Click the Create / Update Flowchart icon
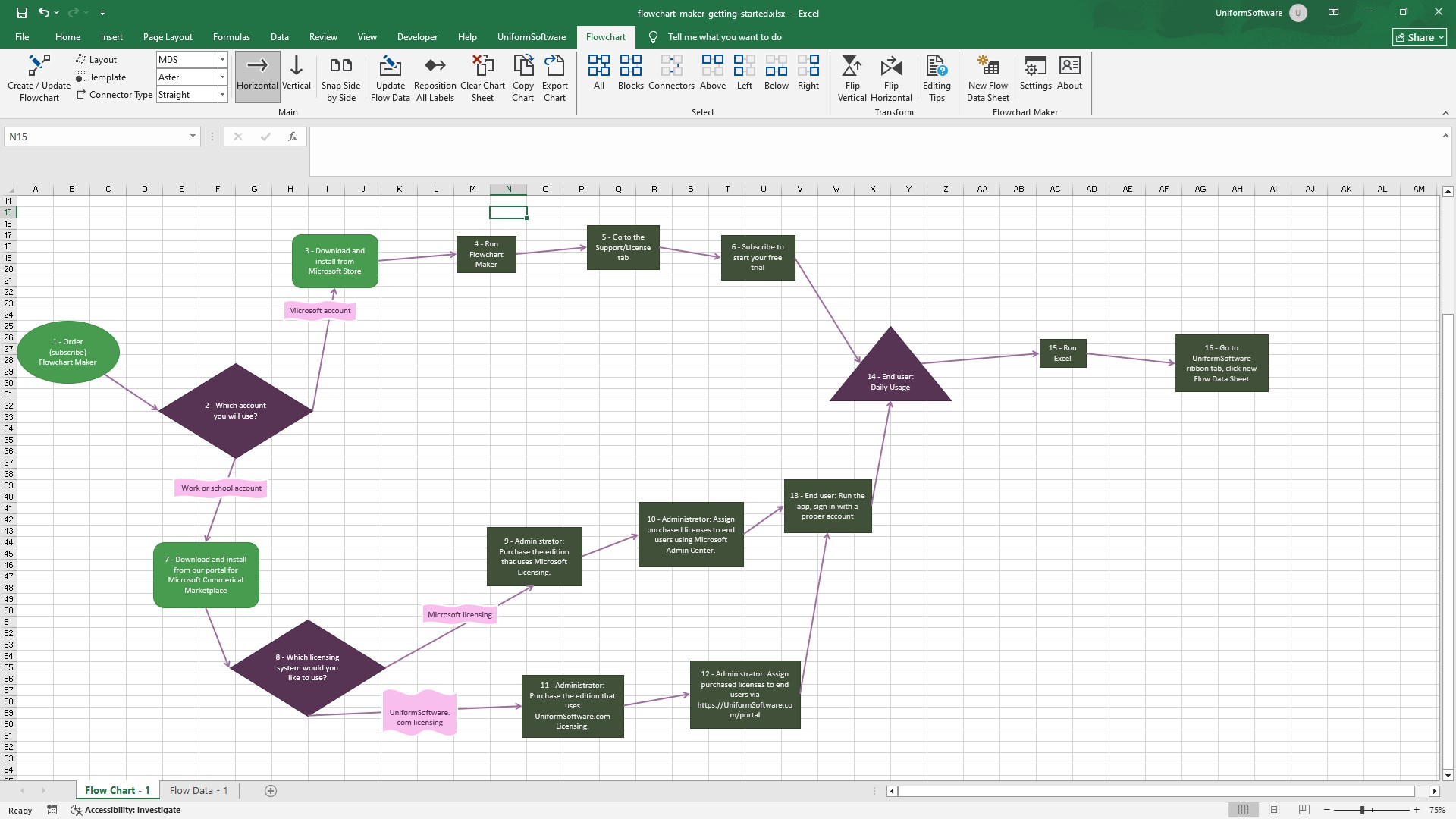1456x819 pixels. pos(39,67)
